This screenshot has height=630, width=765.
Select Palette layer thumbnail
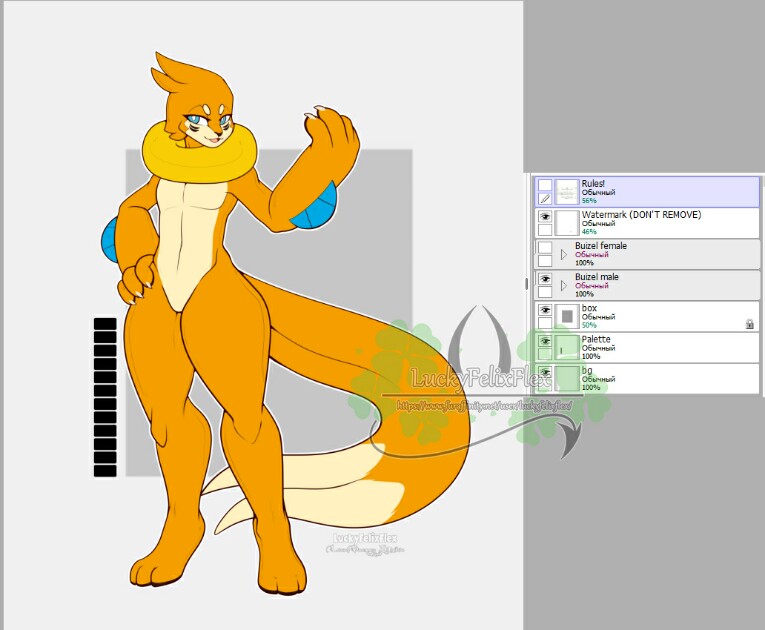566,348
